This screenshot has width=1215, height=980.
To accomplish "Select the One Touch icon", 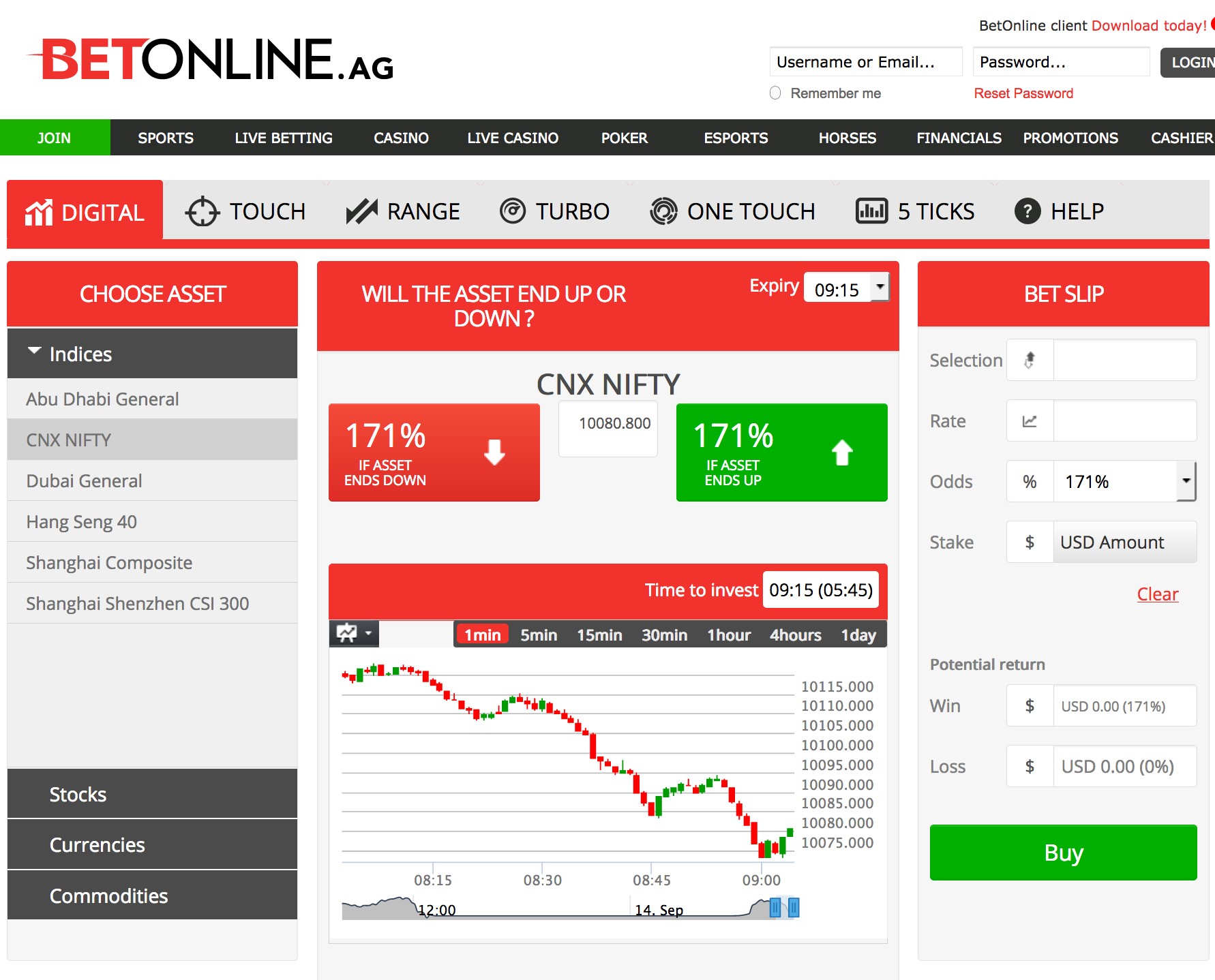I will pos(663,211).
